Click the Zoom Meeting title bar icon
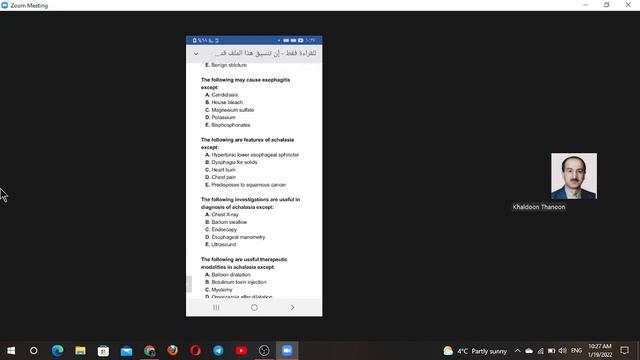640x360 pixels. click(x=4, y=5)
